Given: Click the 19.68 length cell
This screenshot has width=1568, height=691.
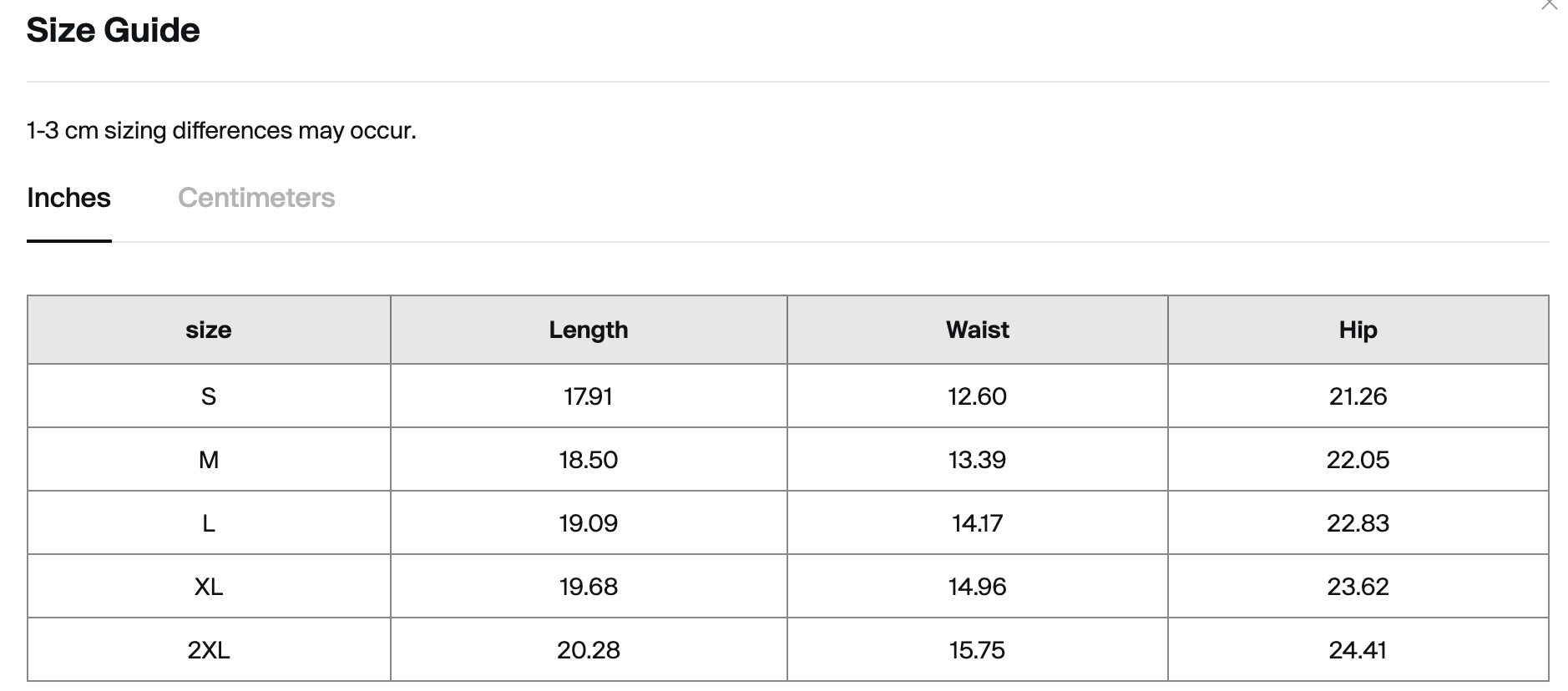Looking at the screenshot, I should tap(589, 587).
